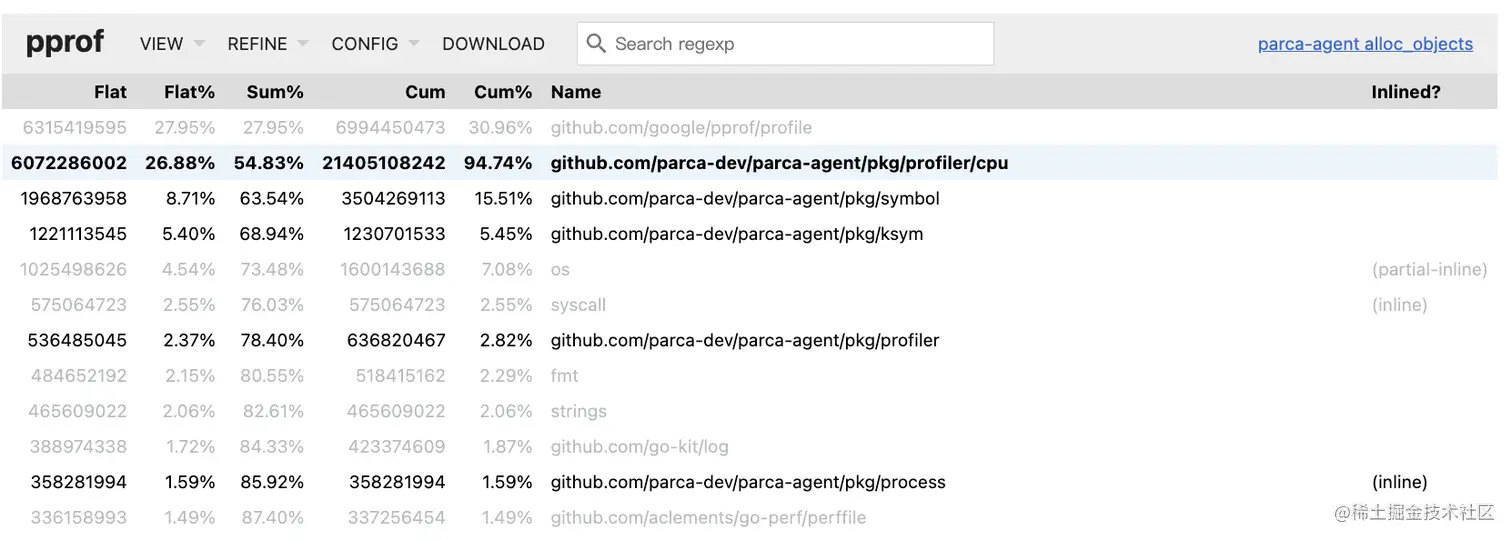This screenshot has width=1512, height=540.
Task: Open the CONFIG dropdown menu
Action: coord(375,44)
